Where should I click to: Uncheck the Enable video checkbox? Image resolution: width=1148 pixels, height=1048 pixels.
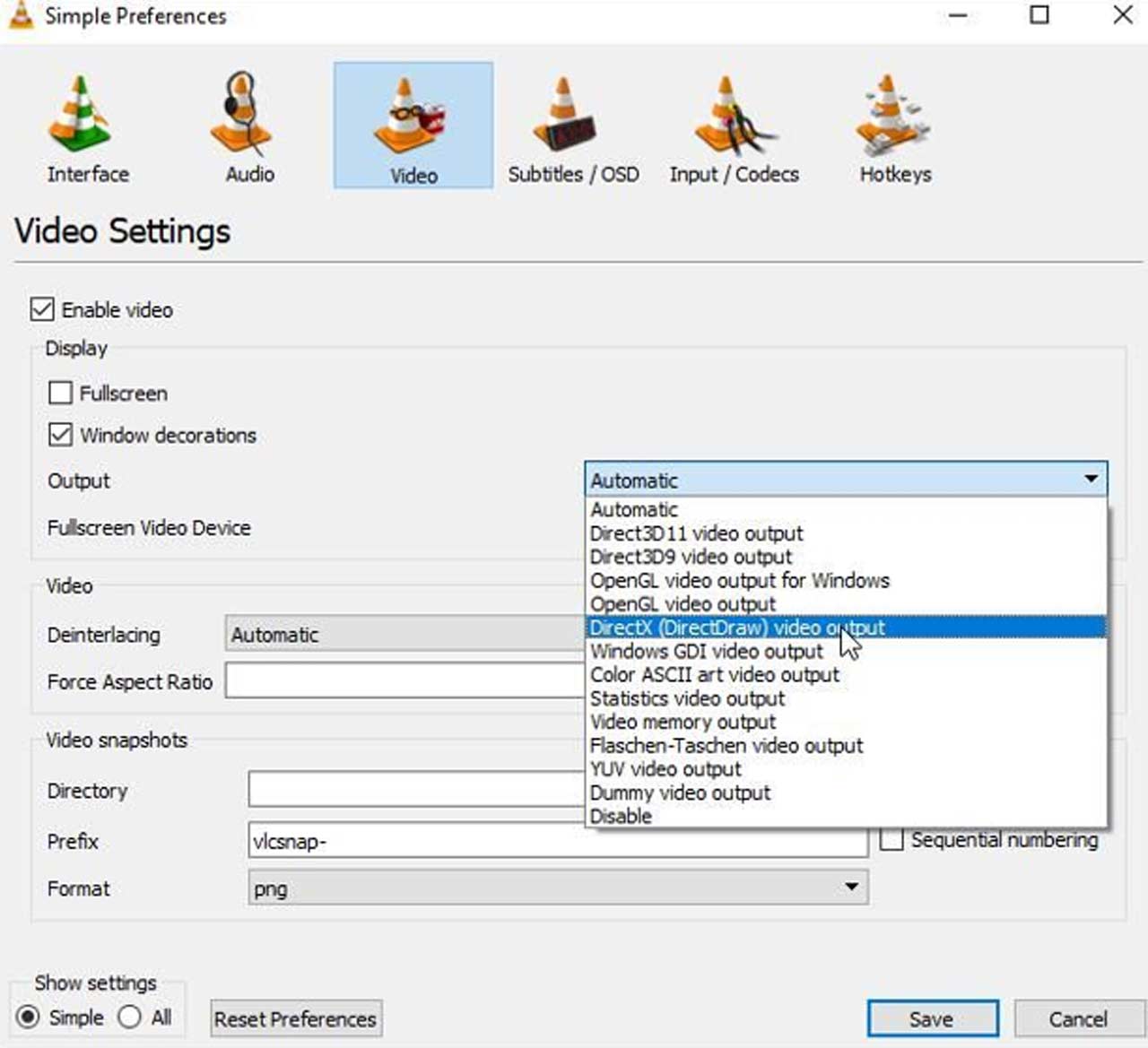point(42,310)
